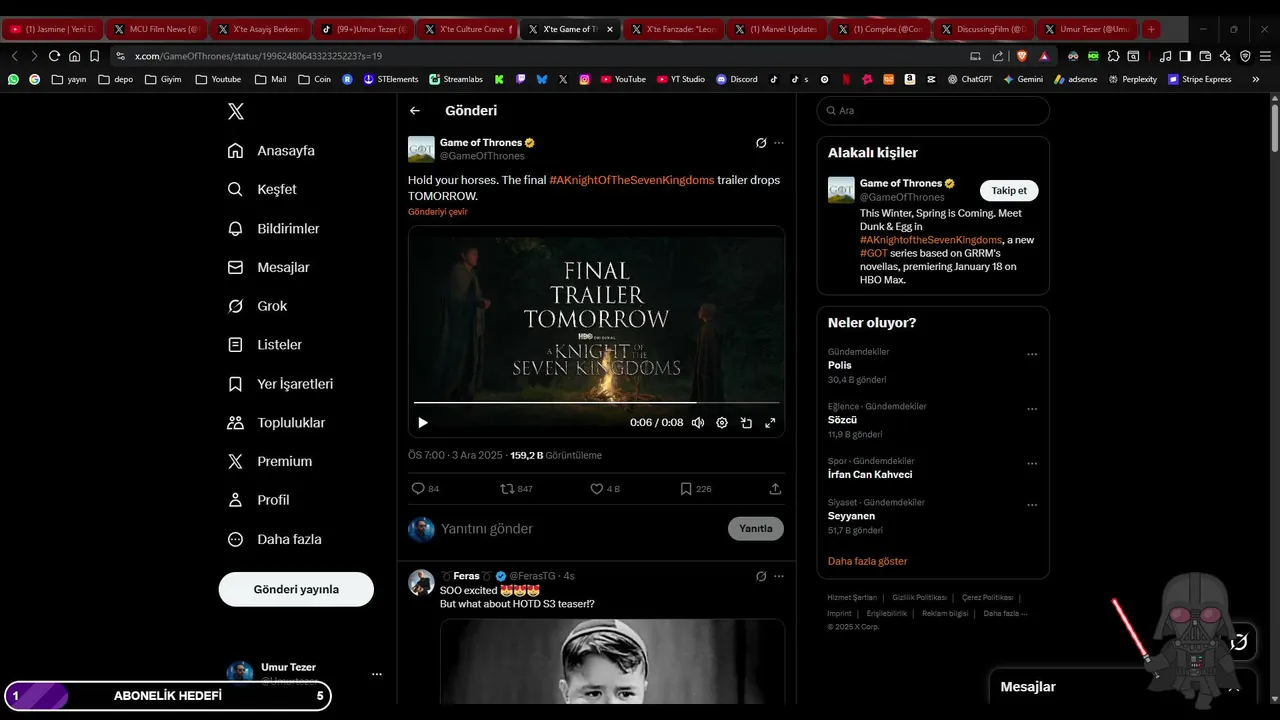Open the Discord bookmark

click(737, 79)
